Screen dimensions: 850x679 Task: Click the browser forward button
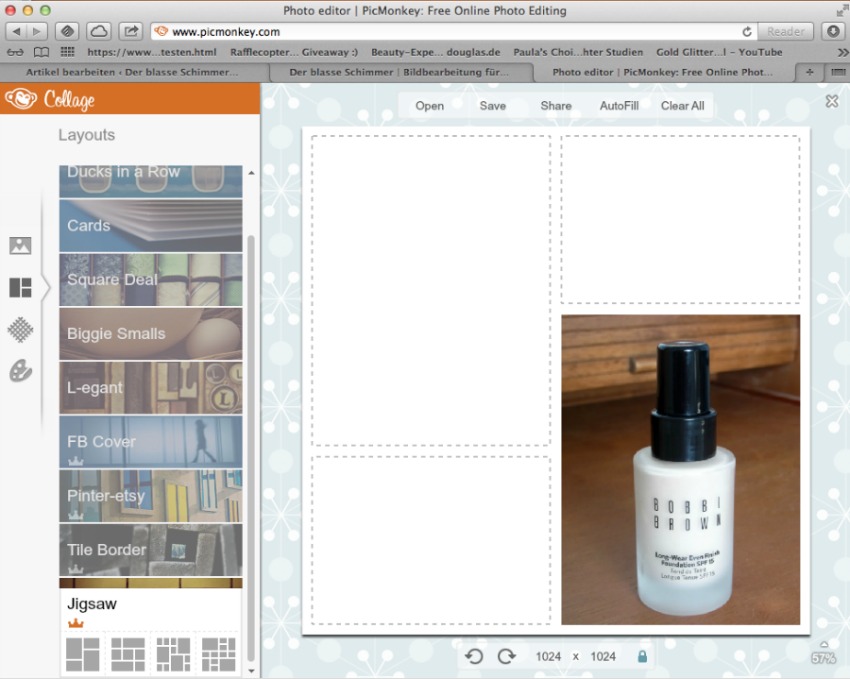pyautogui.click(x=37, y=31)
